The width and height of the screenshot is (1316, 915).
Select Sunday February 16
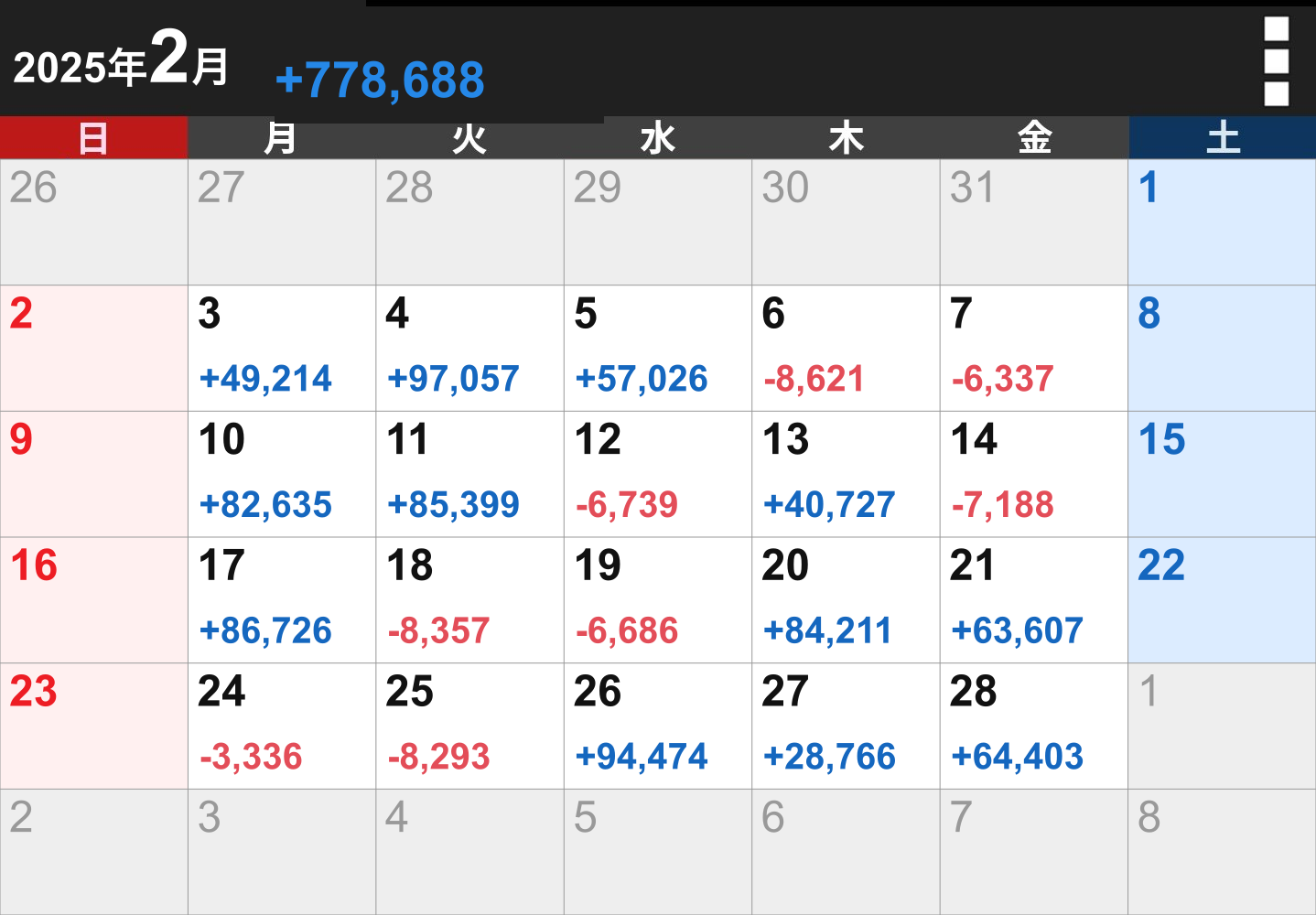point(94,600)
